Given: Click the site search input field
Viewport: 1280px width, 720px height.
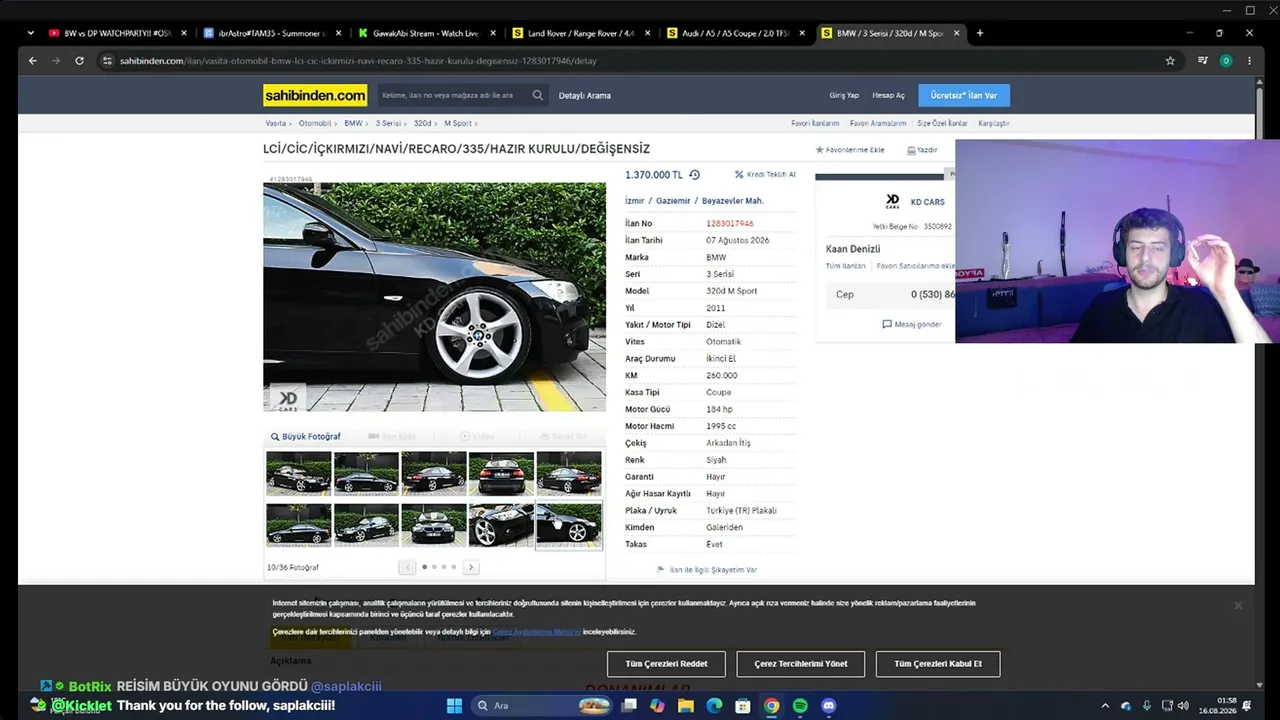Looking at the screenshot, I should (x=452, y=95).
